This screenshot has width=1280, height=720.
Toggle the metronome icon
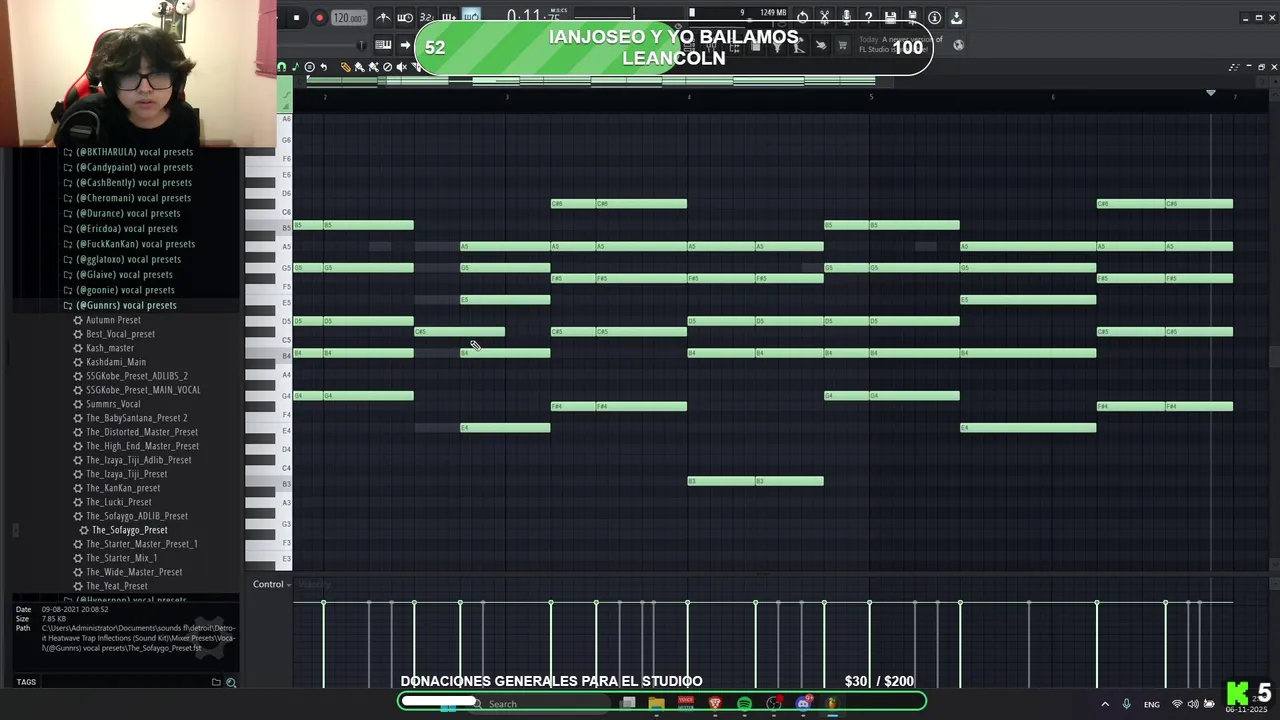click(384, 18)
